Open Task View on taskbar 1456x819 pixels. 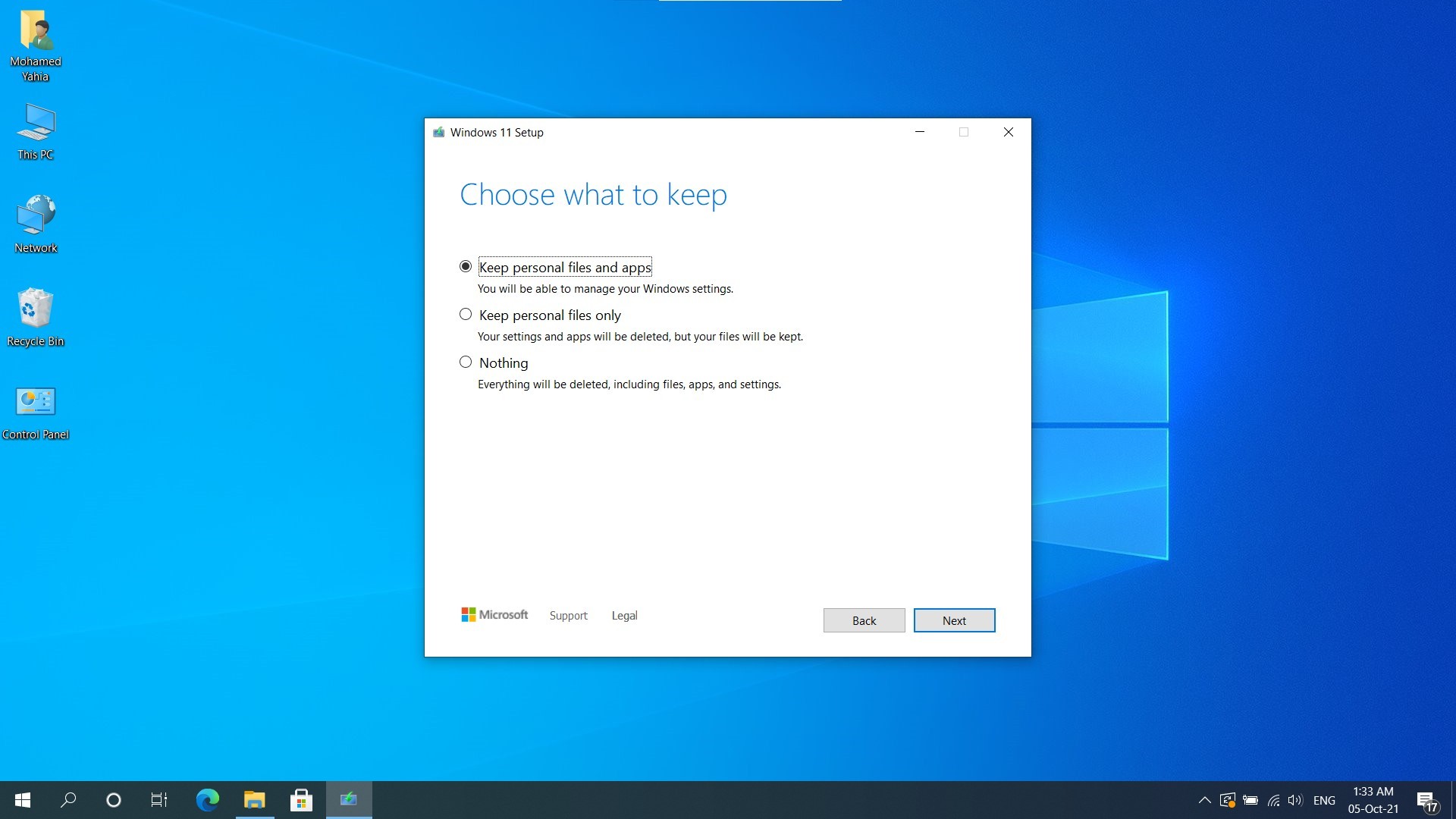pyautogui.click(x=159, y=800)
